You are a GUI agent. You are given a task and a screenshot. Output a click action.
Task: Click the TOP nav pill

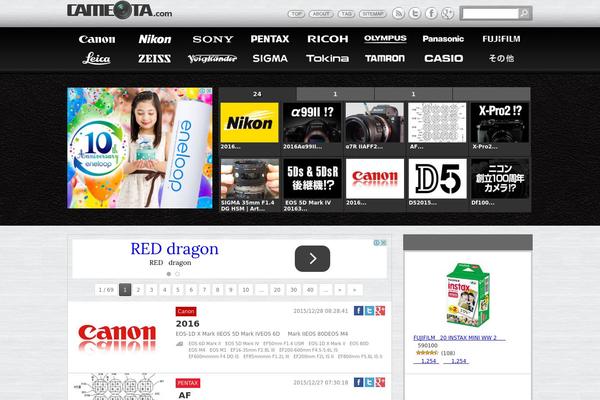[x=296, y=14]
